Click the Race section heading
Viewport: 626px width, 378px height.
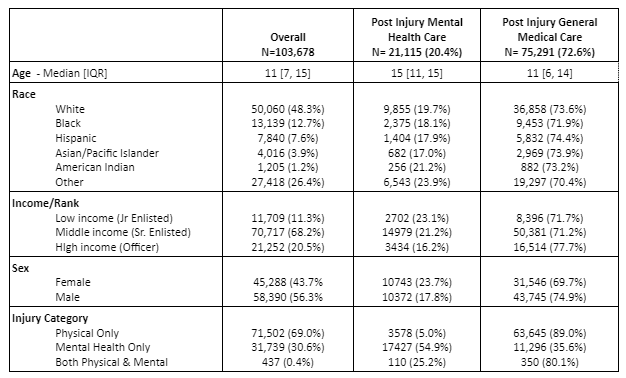tap(24, 94)
